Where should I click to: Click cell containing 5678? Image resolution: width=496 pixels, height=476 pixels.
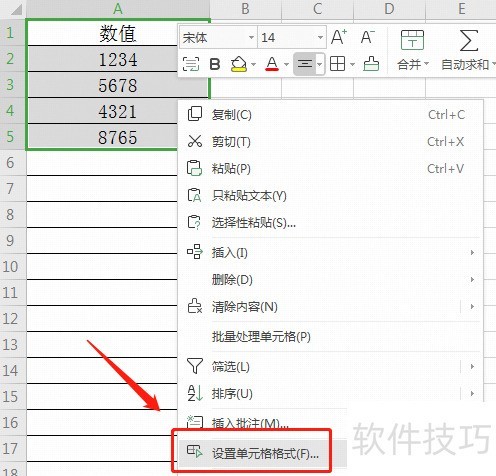click(x=118, y=85)
